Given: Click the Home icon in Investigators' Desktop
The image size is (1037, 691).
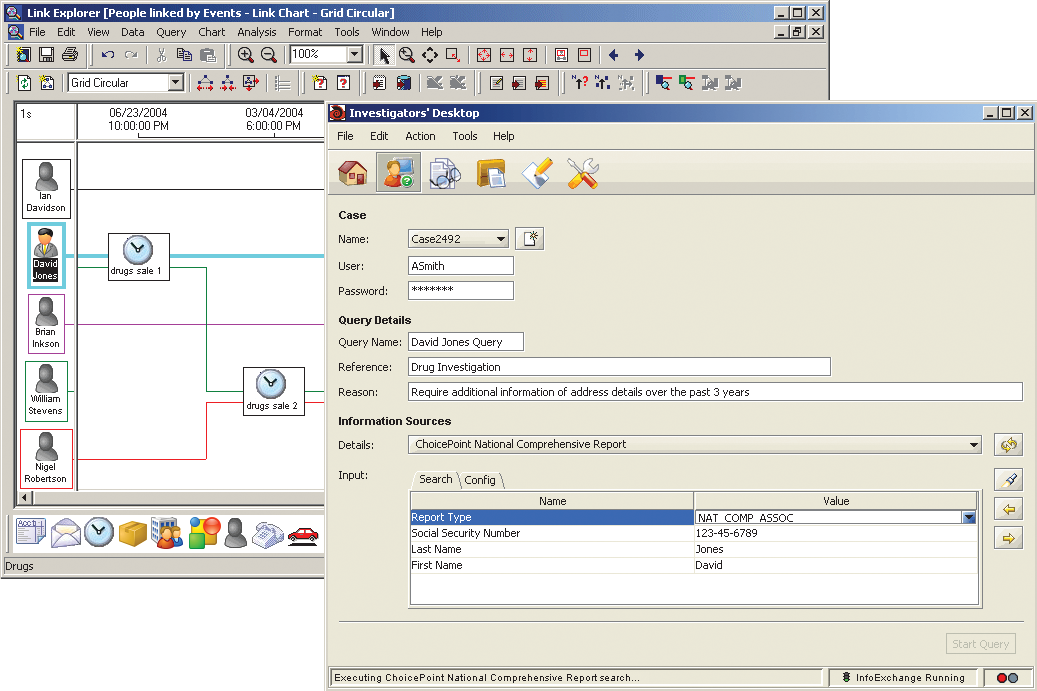Looking at the screenshot, I should click(x=353, y=173).
